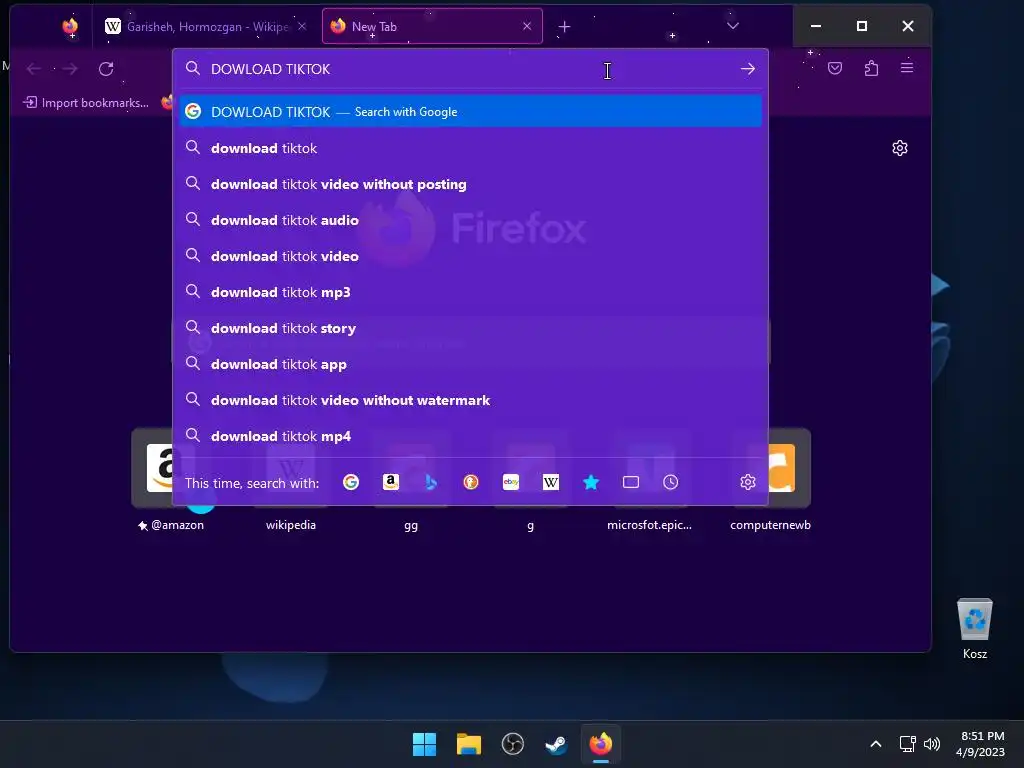Click Import bookmarks in bookmarks toolbar

point(86,103)
